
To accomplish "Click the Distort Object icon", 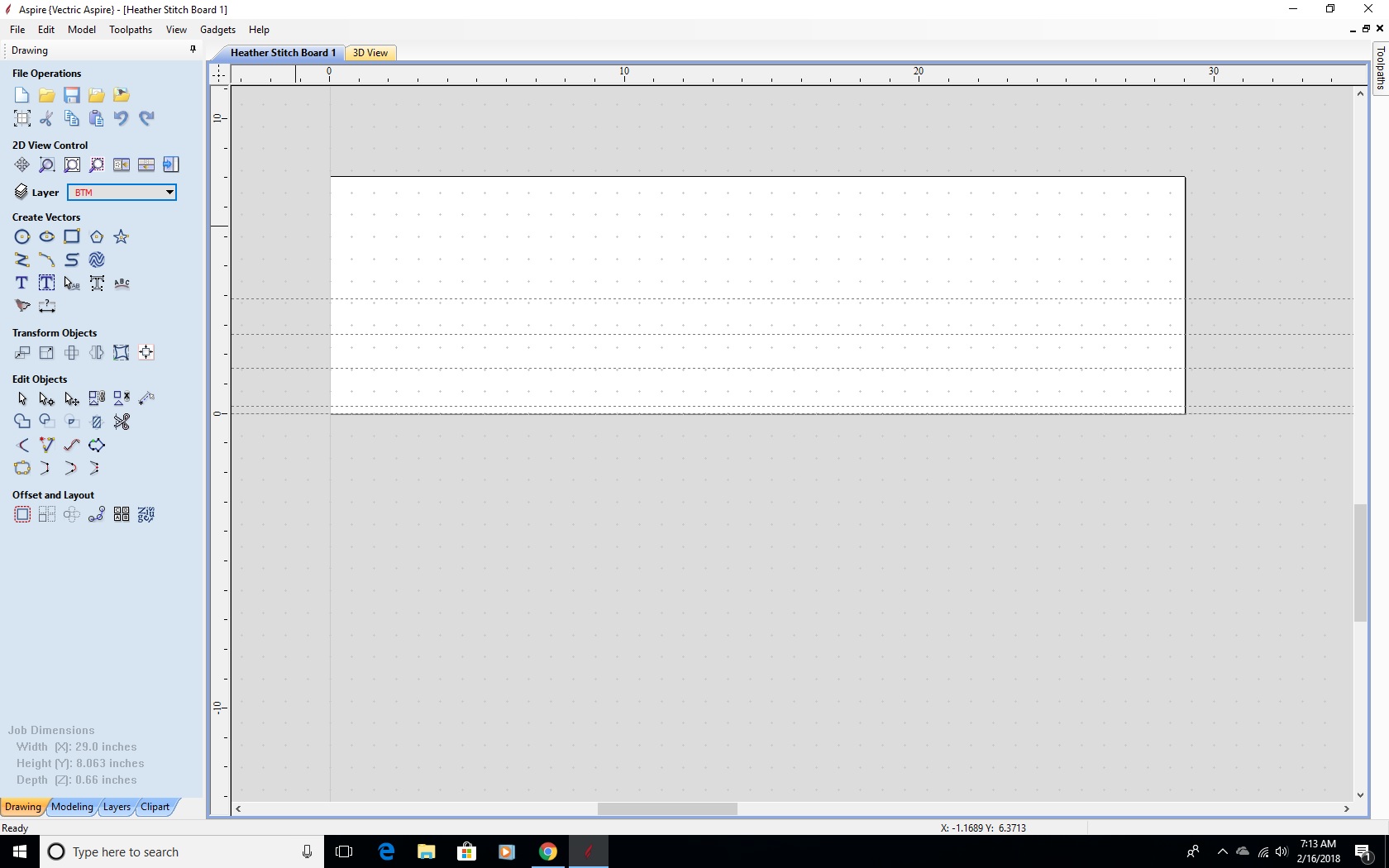I will coord(122,353).
